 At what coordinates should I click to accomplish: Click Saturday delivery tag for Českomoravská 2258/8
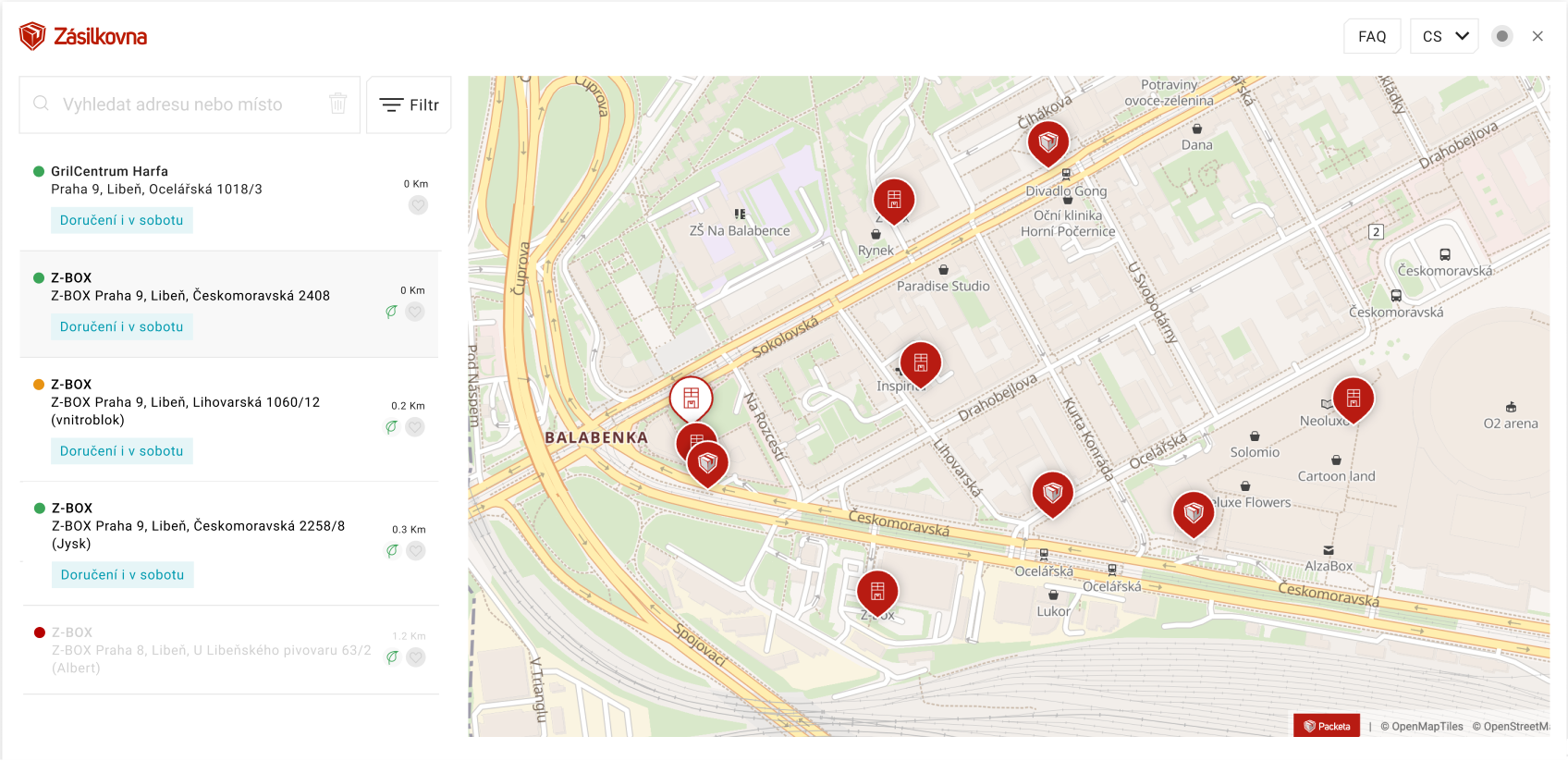(123, 575)
